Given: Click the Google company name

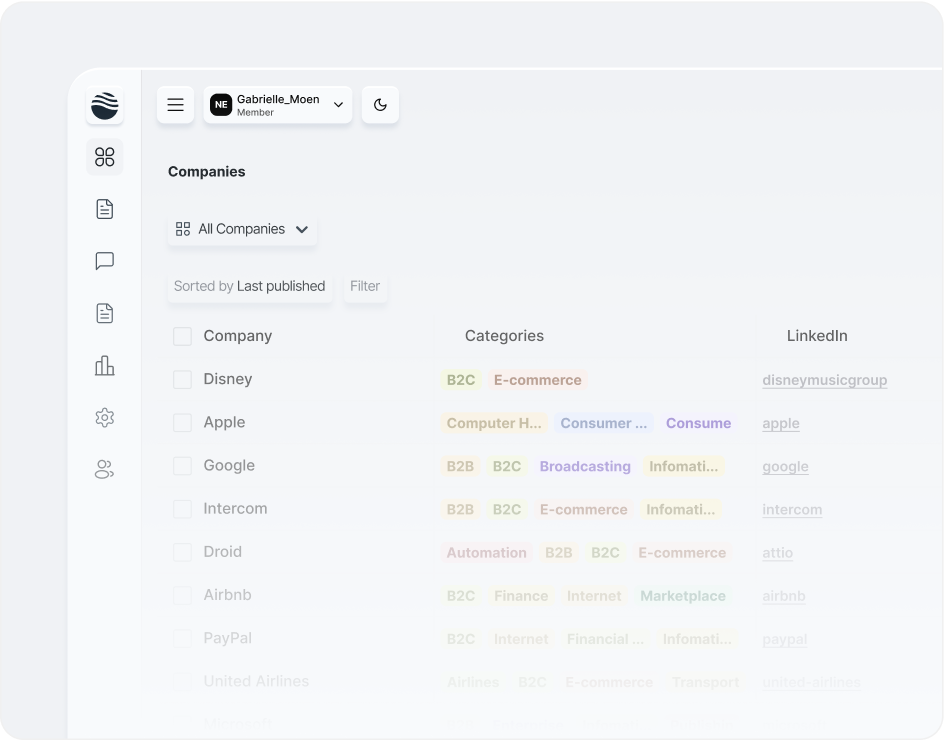Looking at the screenshot, I should [x=229, y=465].
